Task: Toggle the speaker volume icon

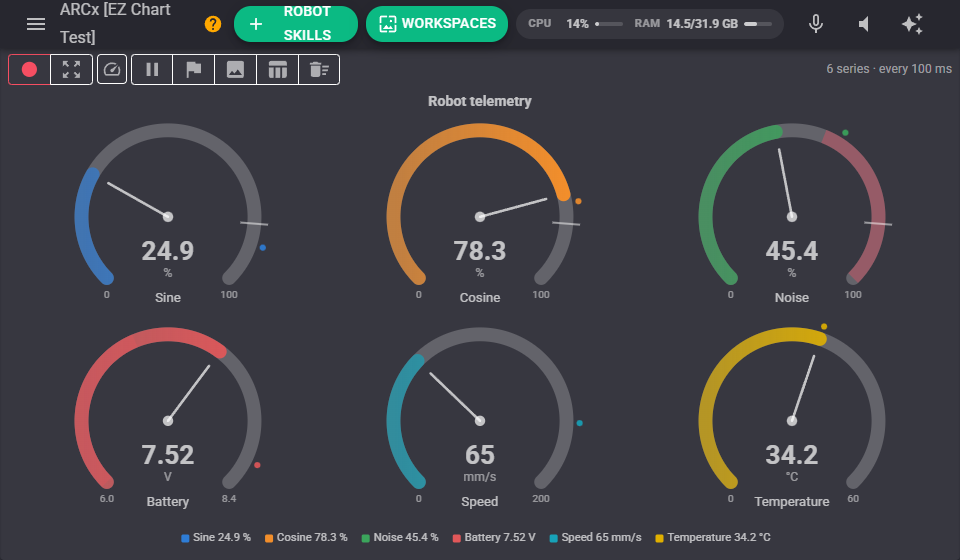Action: [x=864, y=24]
